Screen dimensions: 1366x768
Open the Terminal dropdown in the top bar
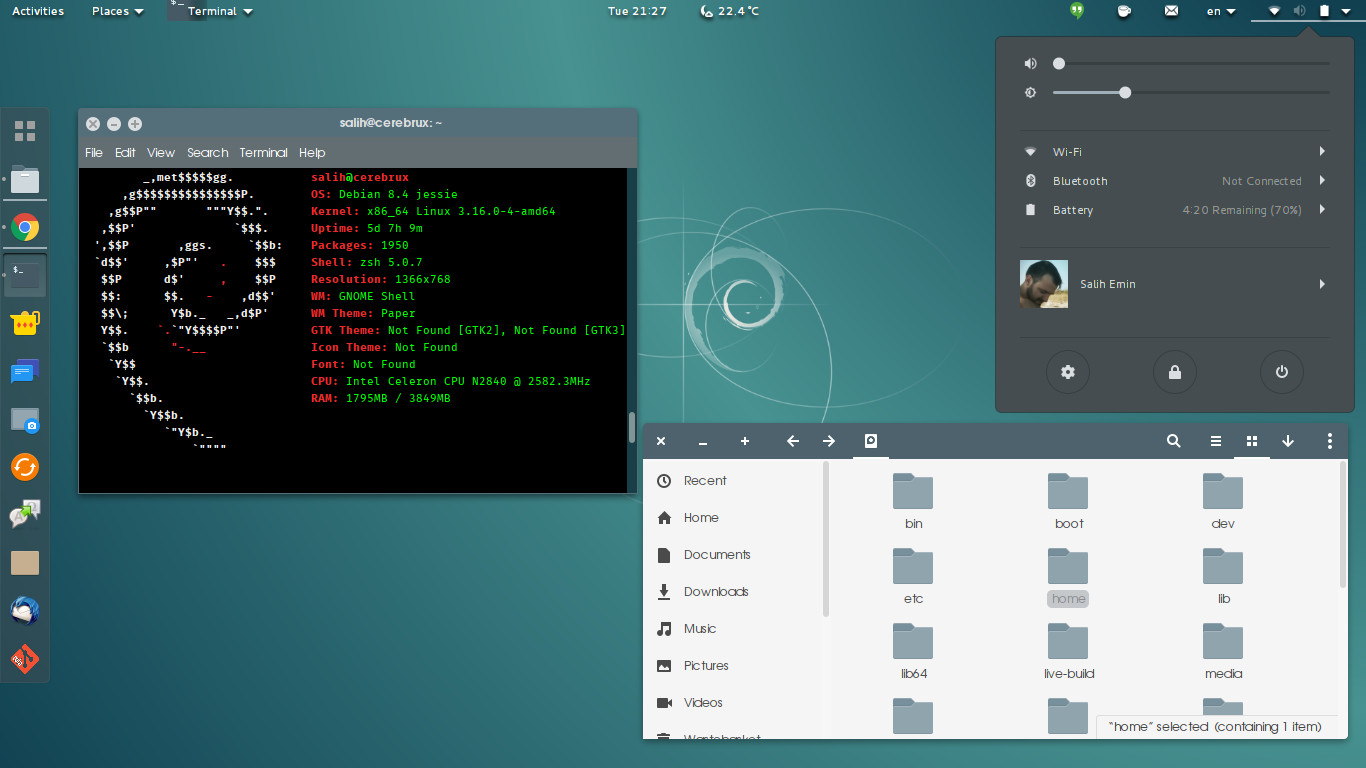pos(212,11)
